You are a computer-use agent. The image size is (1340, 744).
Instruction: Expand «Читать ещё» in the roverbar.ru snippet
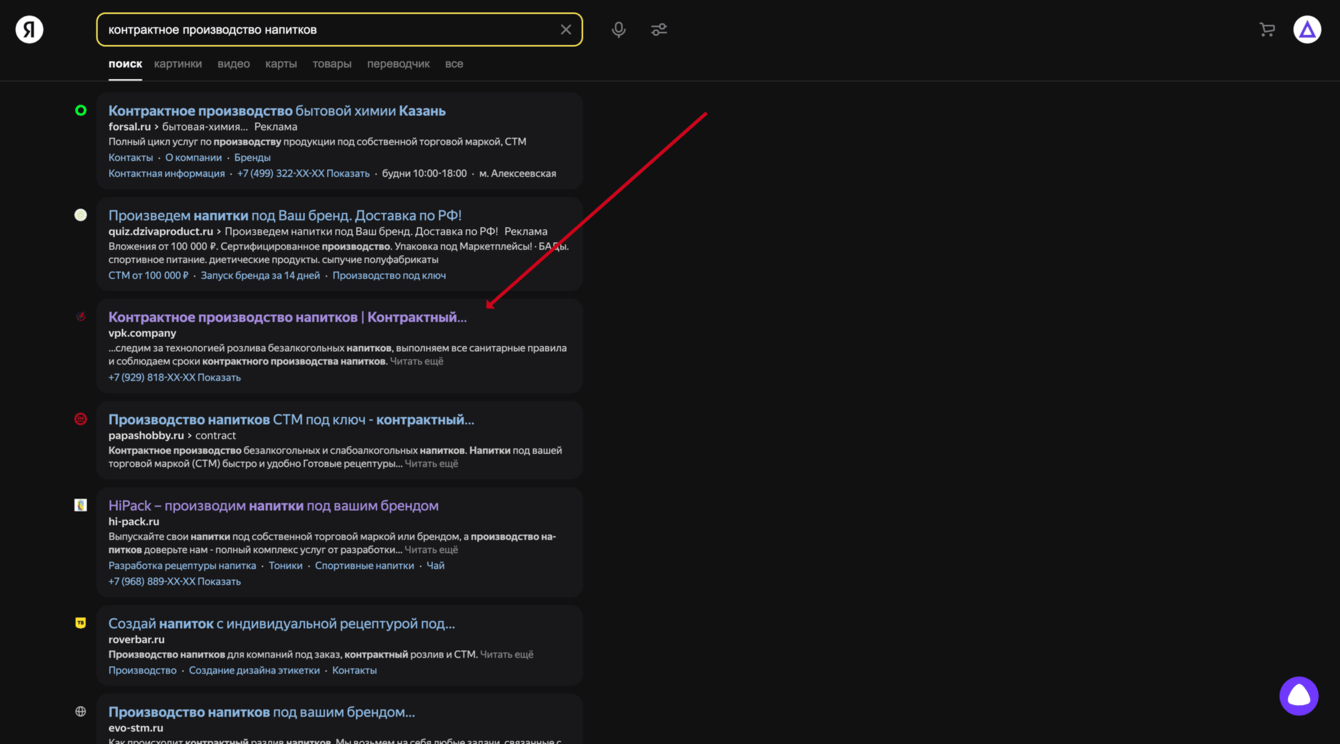(507, 655)
